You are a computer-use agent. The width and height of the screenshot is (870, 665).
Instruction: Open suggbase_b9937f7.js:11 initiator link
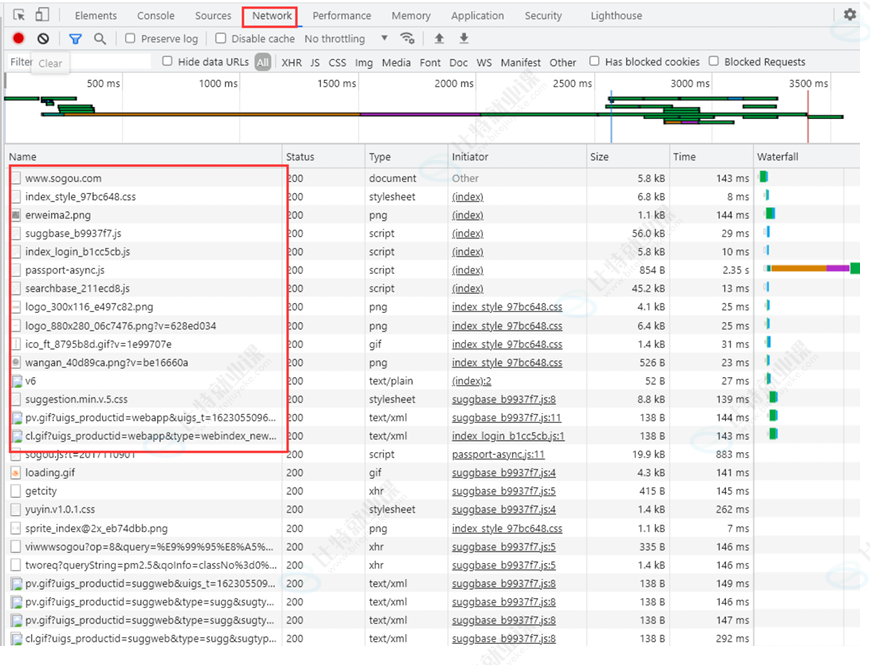(x=506, y=418)
